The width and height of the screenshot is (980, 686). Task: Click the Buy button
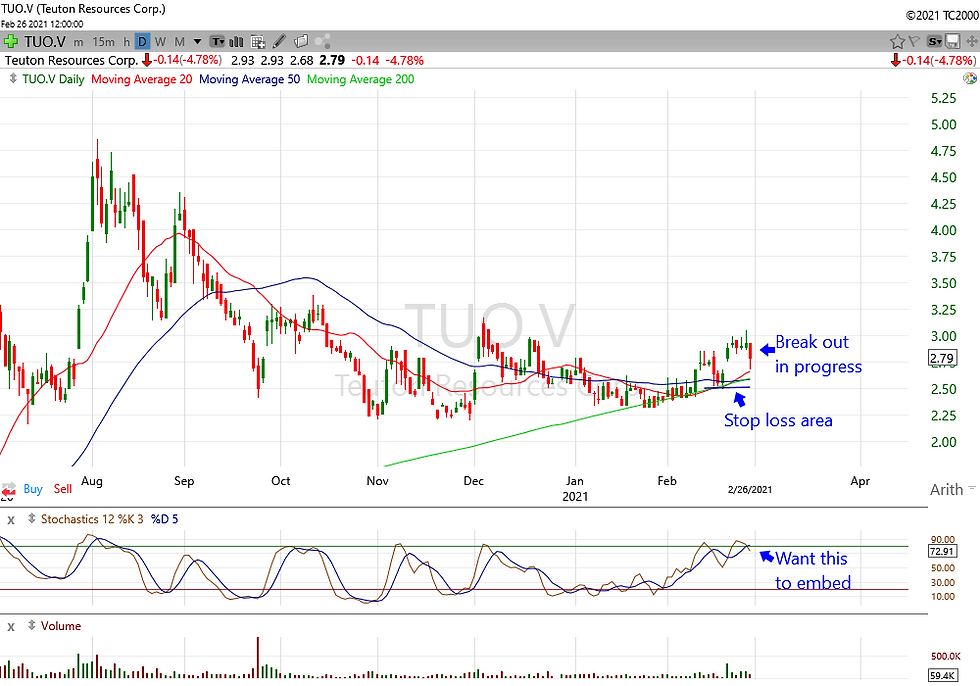coord(33,489)
